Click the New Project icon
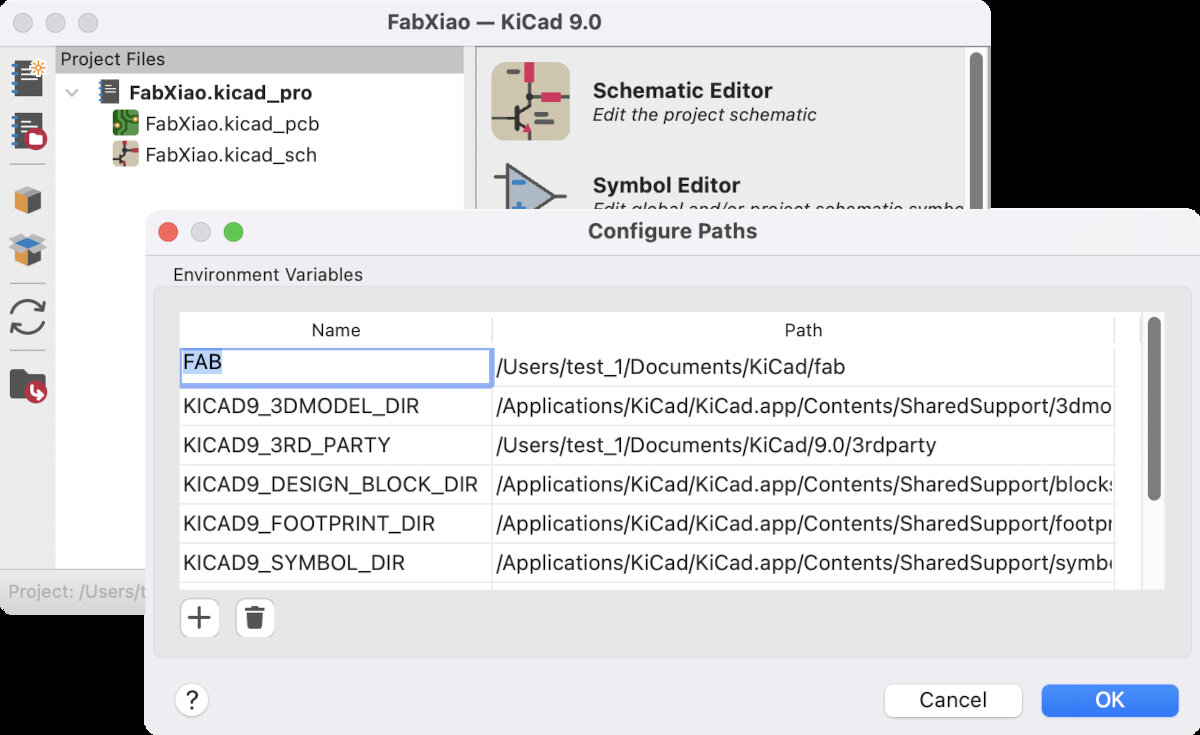 point(28,78)
